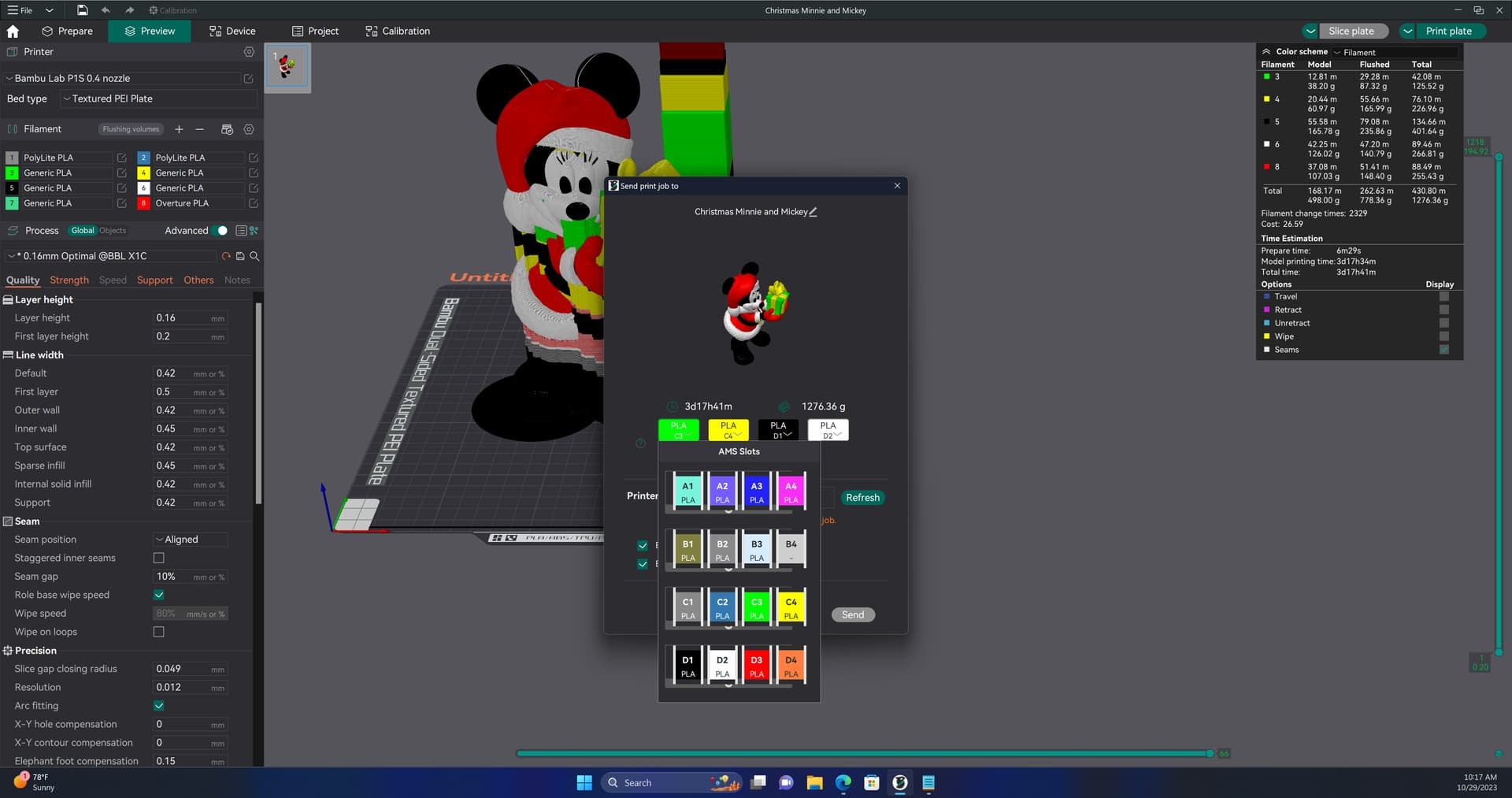Sync filaments from AMS icon
Viewport: 1512px width, 798px height.
tap(227, 129)
